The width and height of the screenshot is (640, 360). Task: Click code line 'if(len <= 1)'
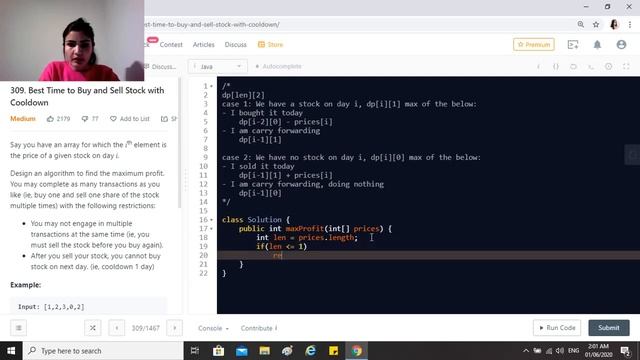tap(281, 247)
